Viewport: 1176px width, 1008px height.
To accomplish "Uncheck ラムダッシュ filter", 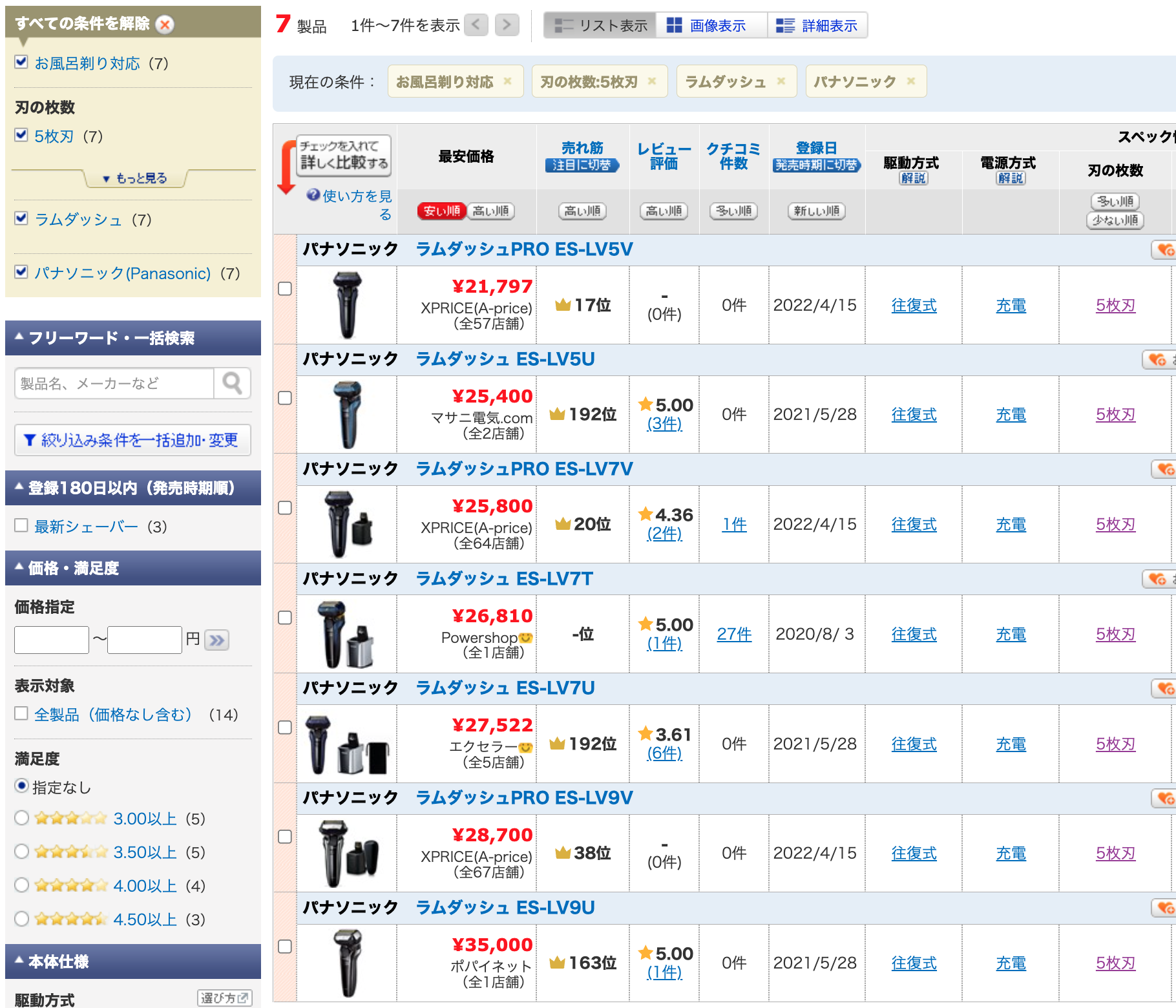I will tap(21, 218).
